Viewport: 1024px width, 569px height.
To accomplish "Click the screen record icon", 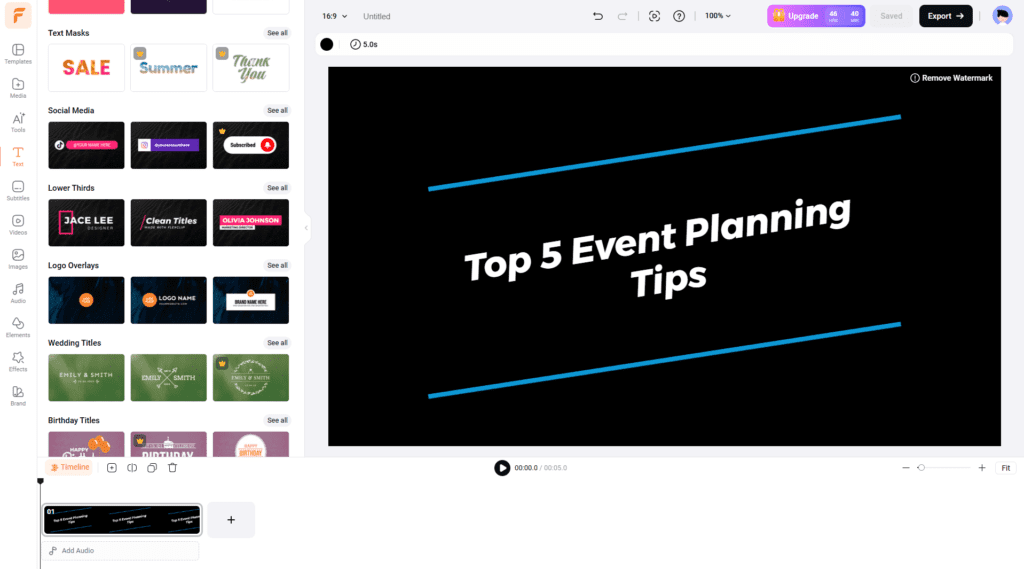I will [x=654, y=16].
